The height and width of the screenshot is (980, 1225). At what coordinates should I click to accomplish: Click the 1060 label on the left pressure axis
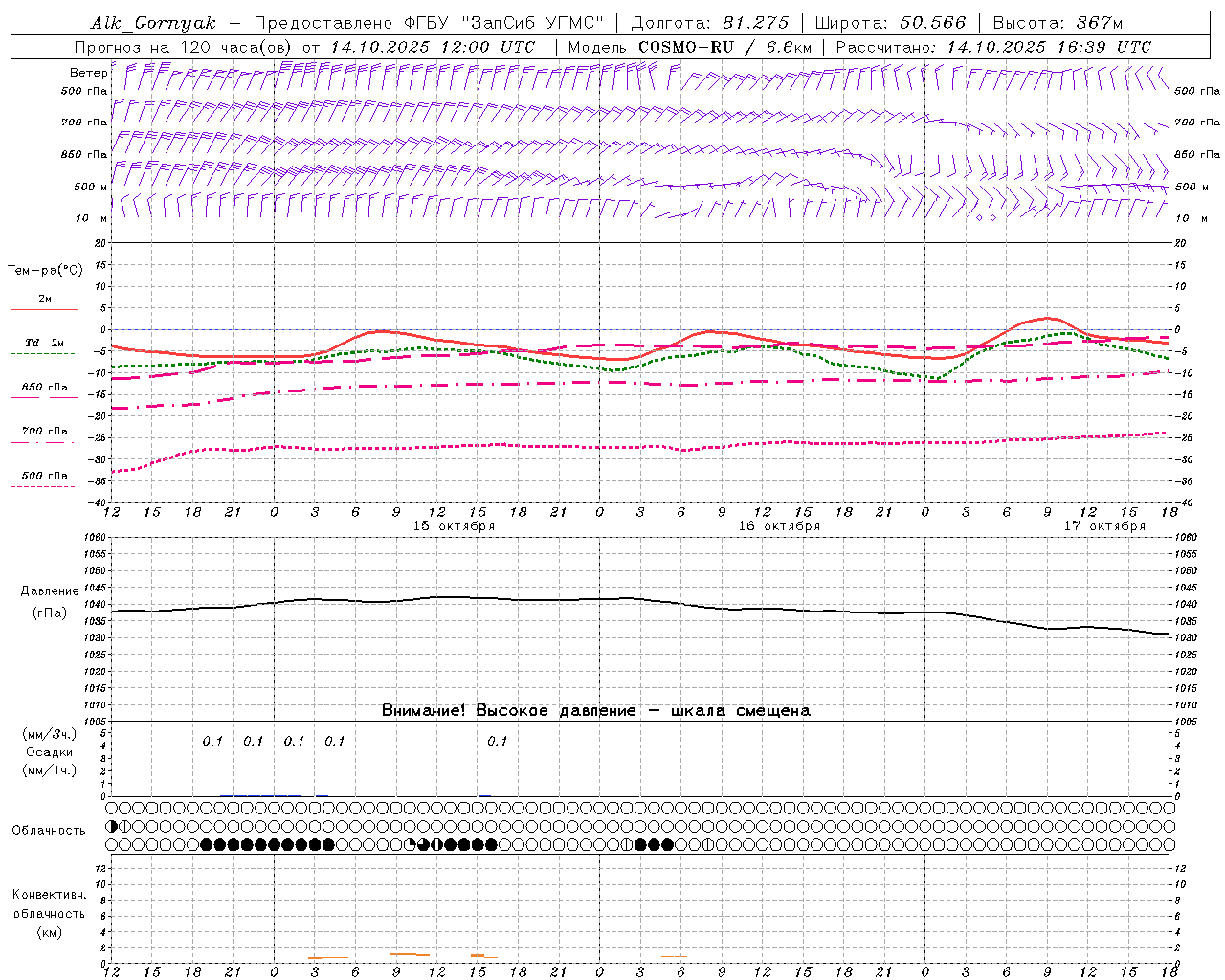(x=96, y=538)
